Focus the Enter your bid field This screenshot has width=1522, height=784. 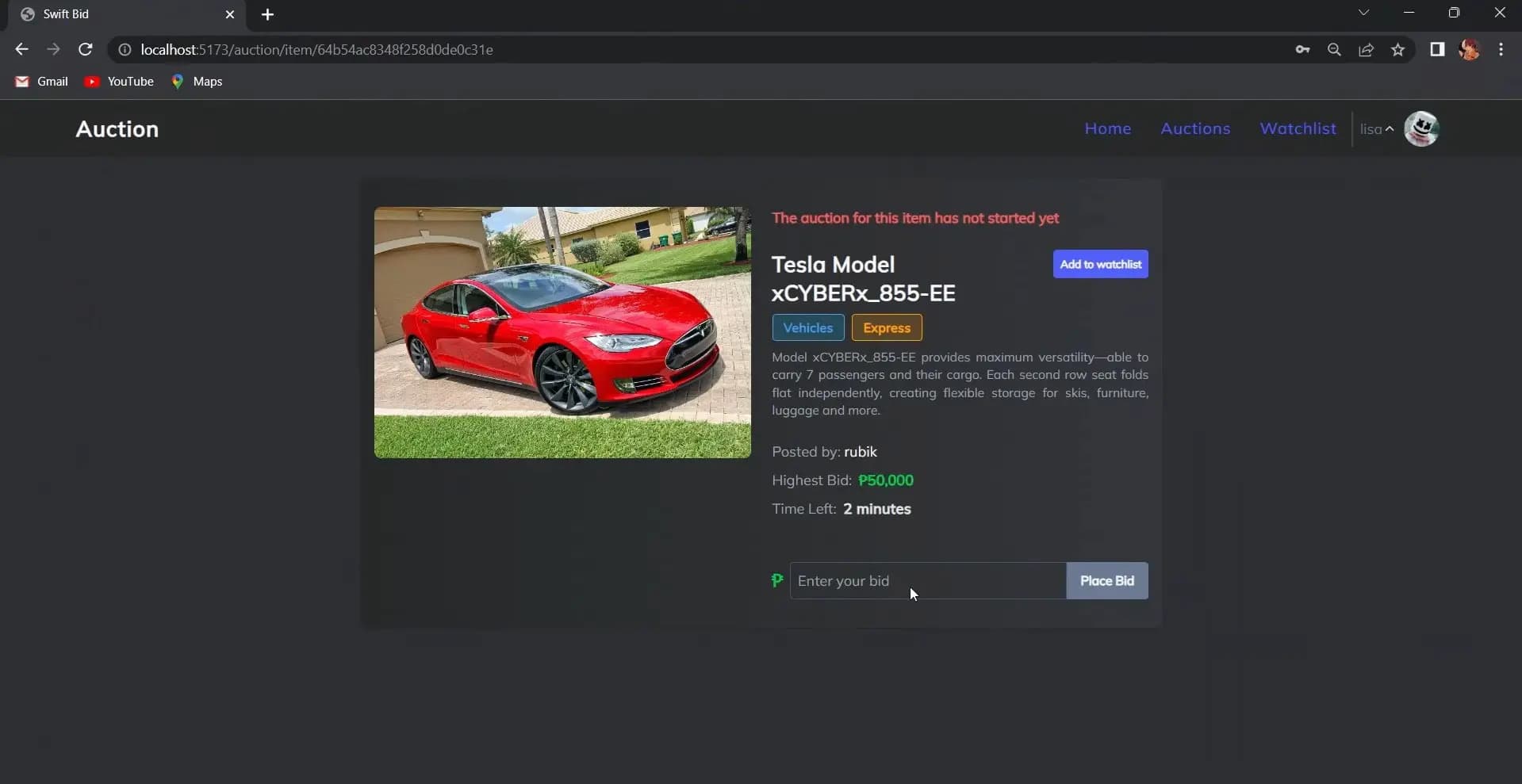coord(928,581)
